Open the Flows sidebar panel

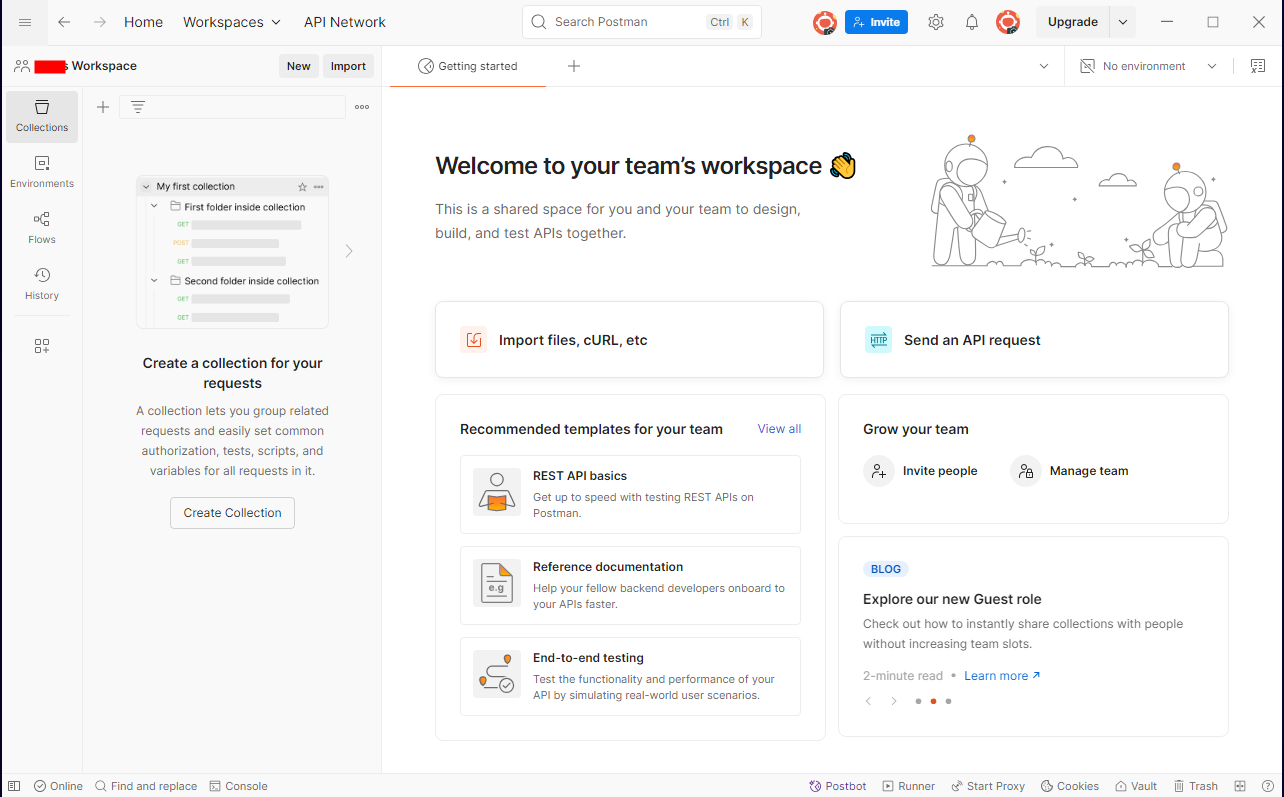pyautogui.click(x=42, y=228)
